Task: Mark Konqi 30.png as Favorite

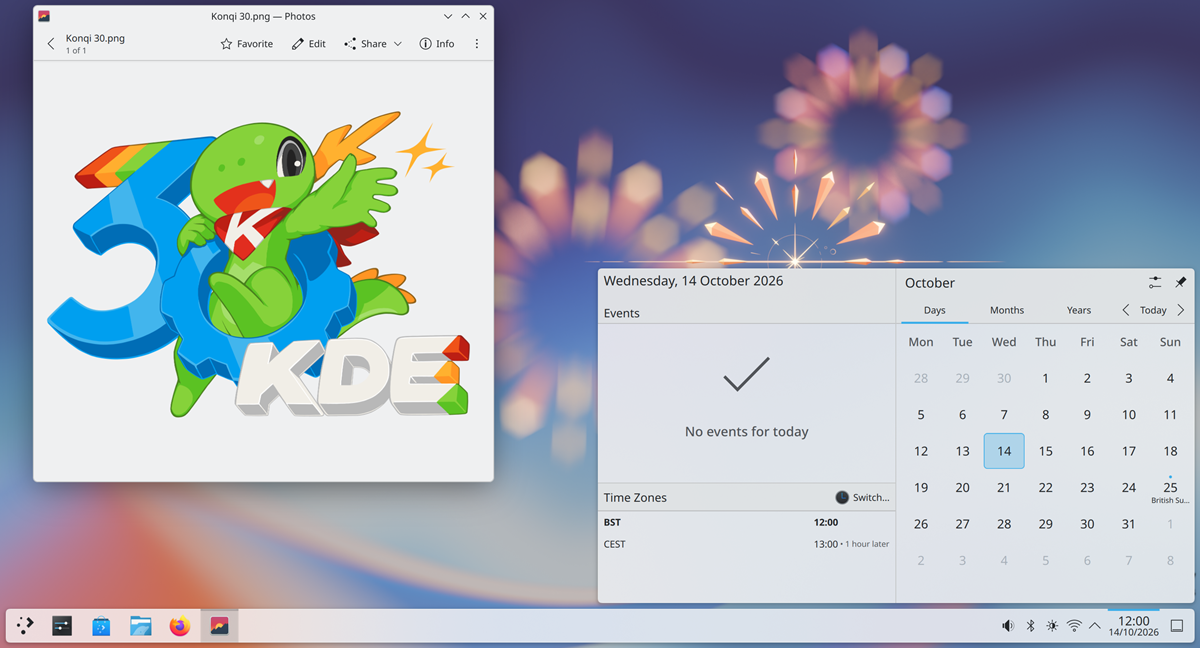Action: pos(247,44)
